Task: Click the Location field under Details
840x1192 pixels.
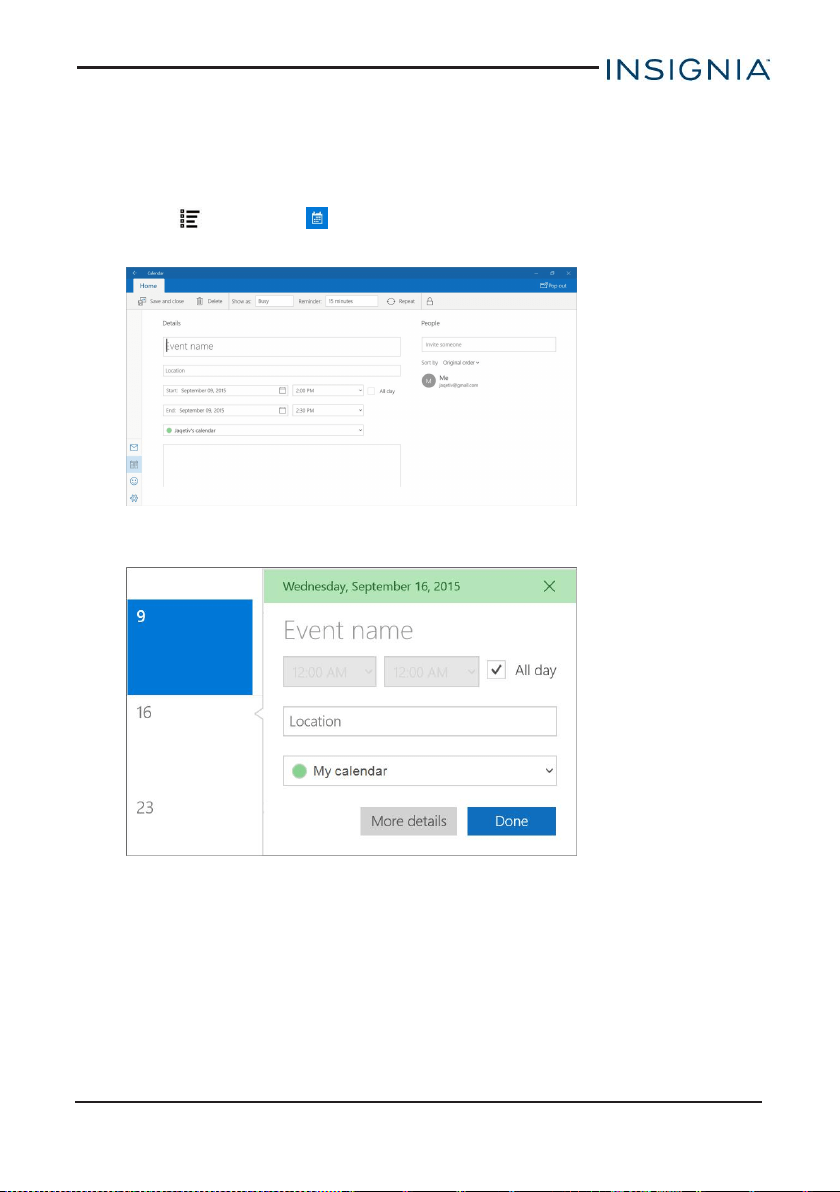Action: coord(281,371)
